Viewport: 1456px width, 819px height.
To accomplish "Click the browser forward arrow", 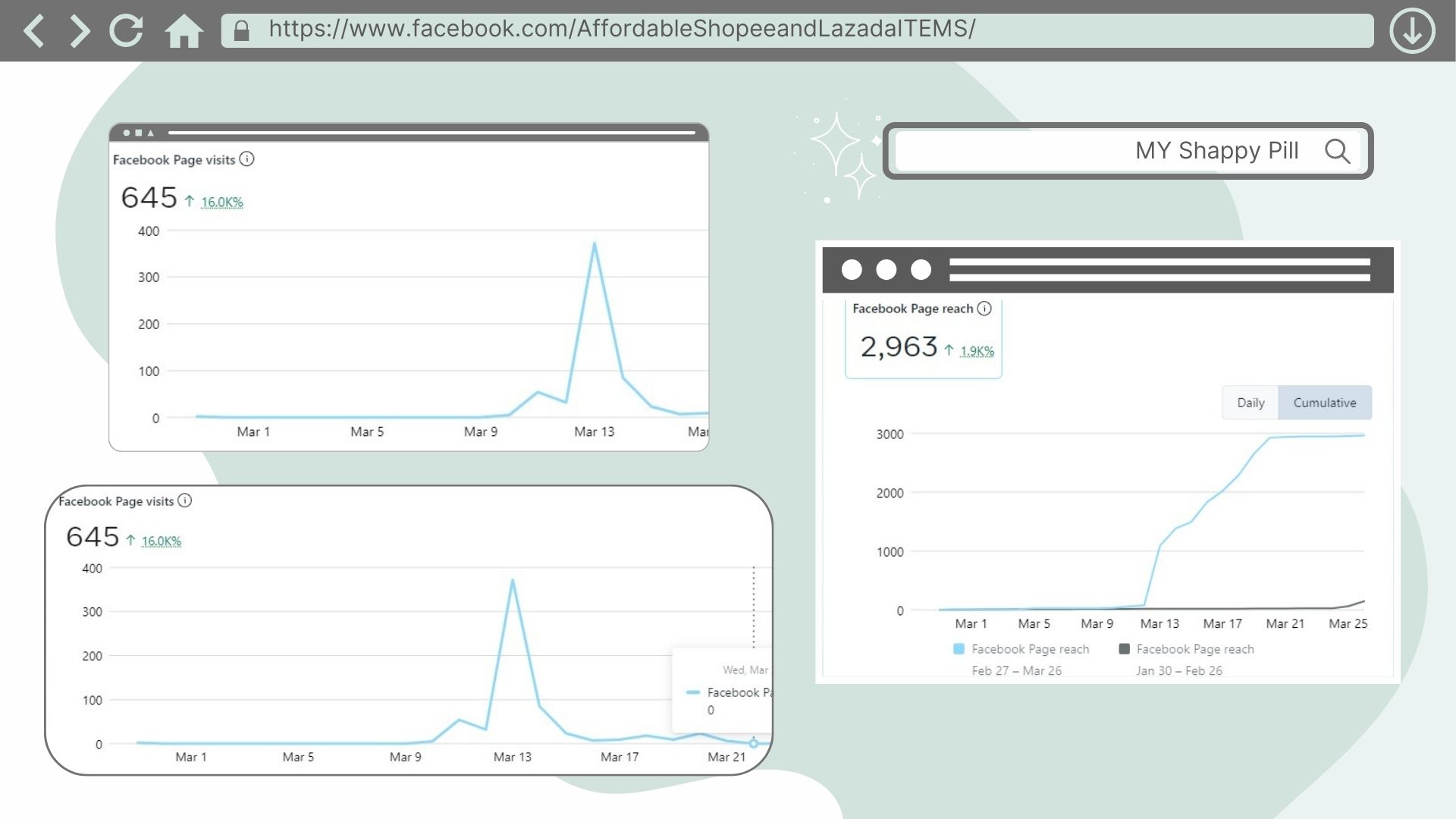I will (79, 31).
